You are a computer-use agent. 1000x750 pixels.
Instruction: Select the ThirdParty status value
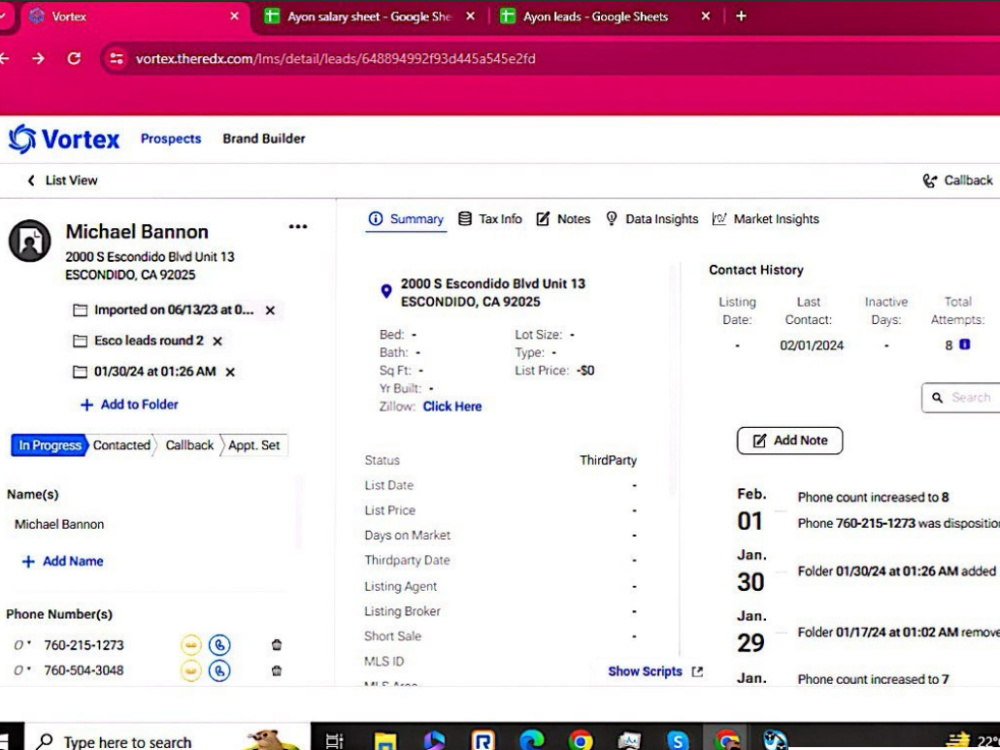tap(608, 460)
